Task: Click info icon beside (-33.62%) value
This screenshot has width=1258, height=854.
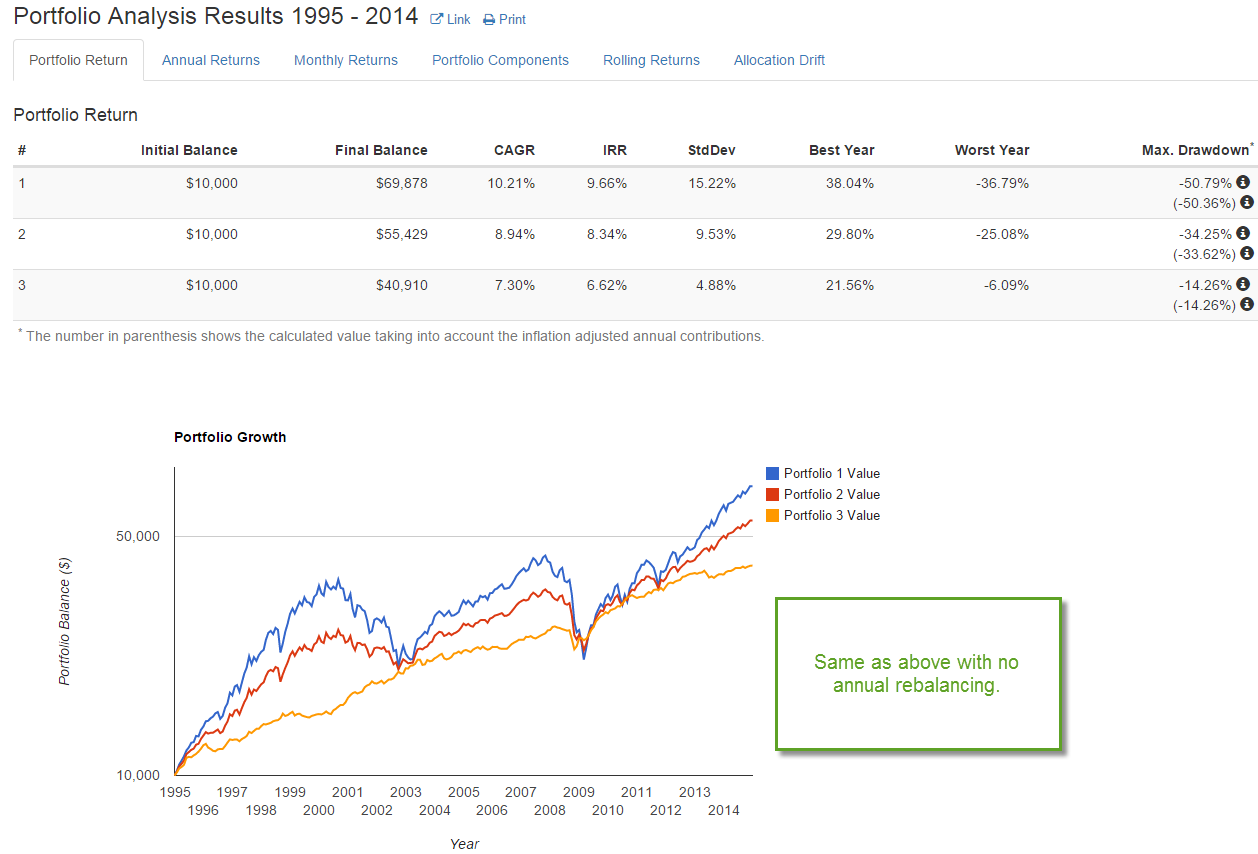Action: click(x=1246, y=253)
